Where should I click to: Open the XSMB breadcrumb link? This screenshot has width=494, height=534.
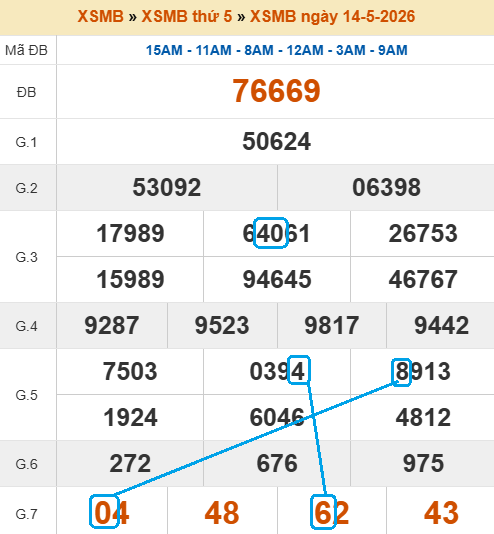pos(100,16)
